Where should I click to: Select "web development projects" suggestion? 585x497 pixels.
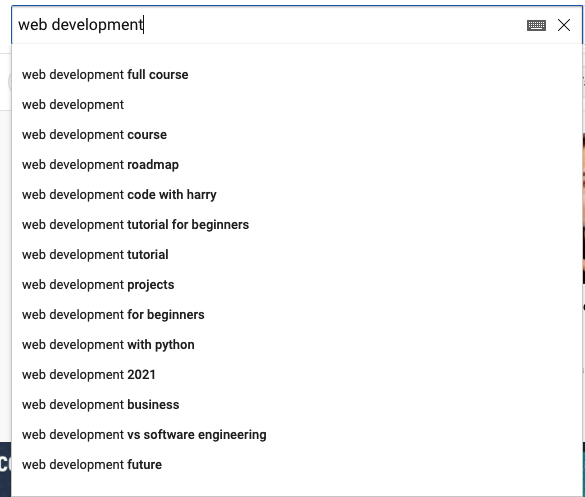point(297,285)
